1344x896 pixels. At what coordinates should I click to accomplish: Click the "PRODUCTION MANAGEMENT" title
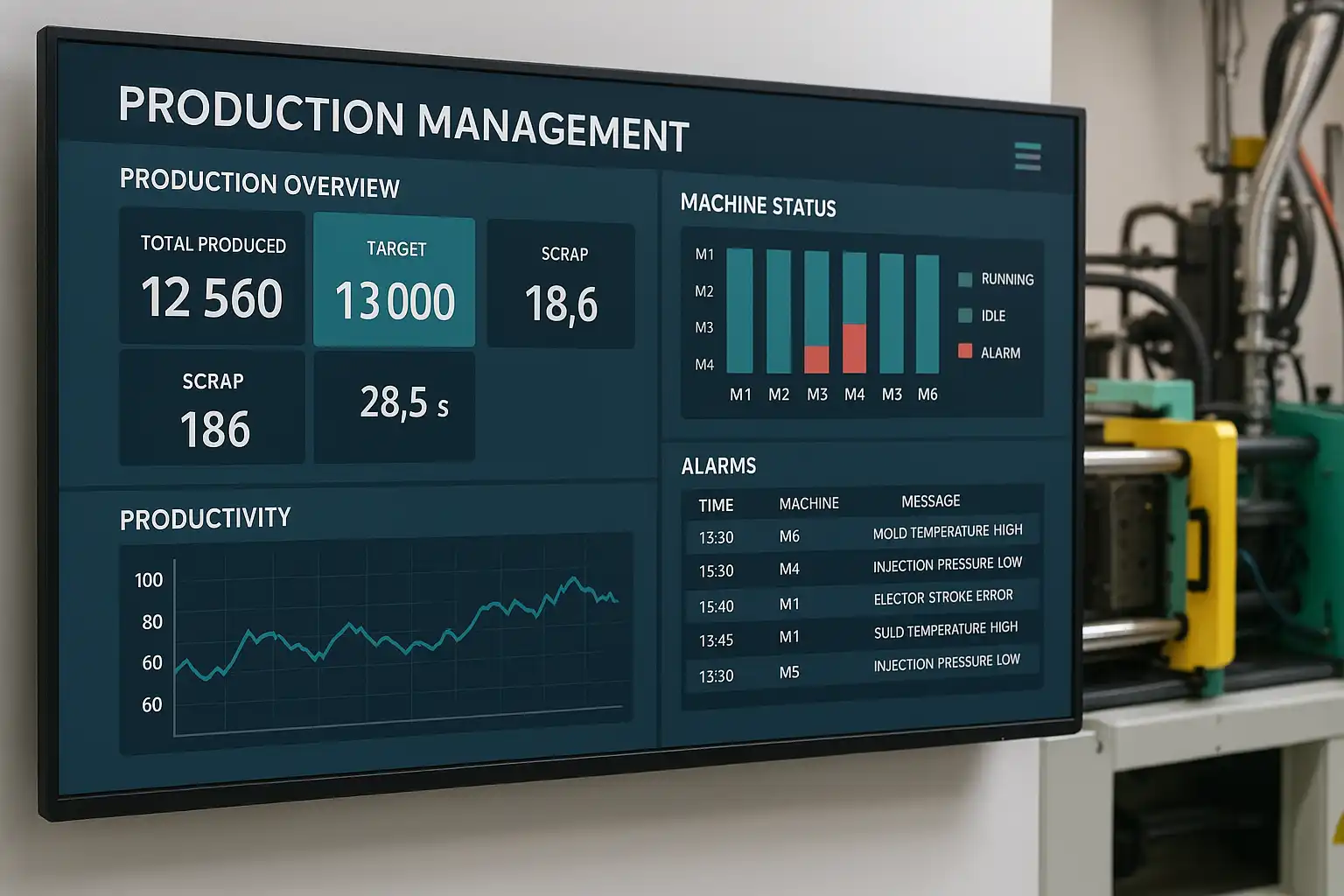(x=404, y=120)
